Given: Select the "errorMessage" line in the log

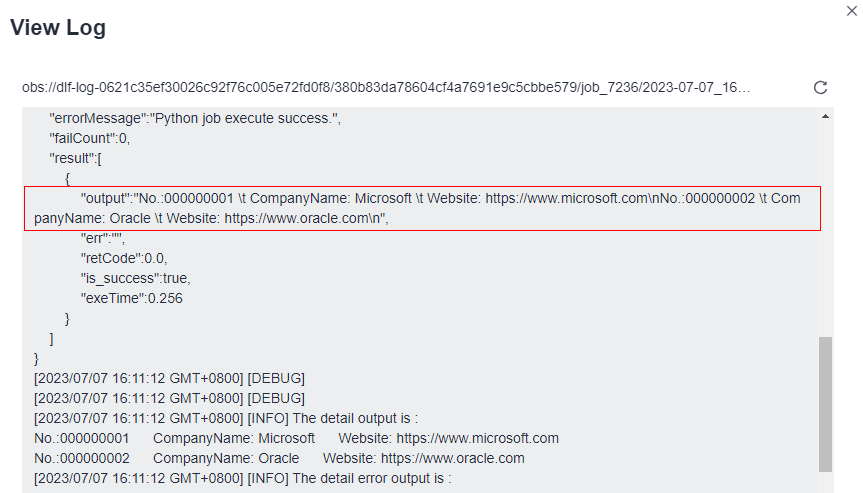Looking at the screenshot, I should [x=195, y=119].
